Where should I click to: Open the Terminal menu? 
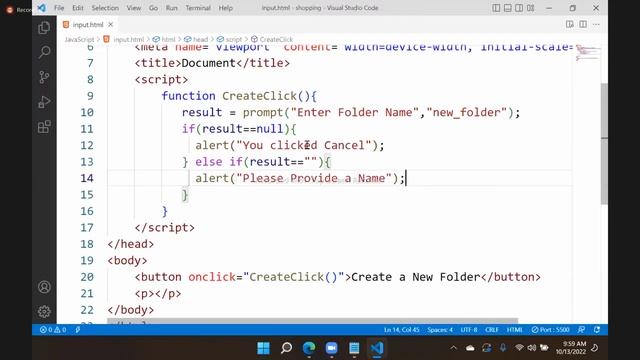(x=198, y=8)
